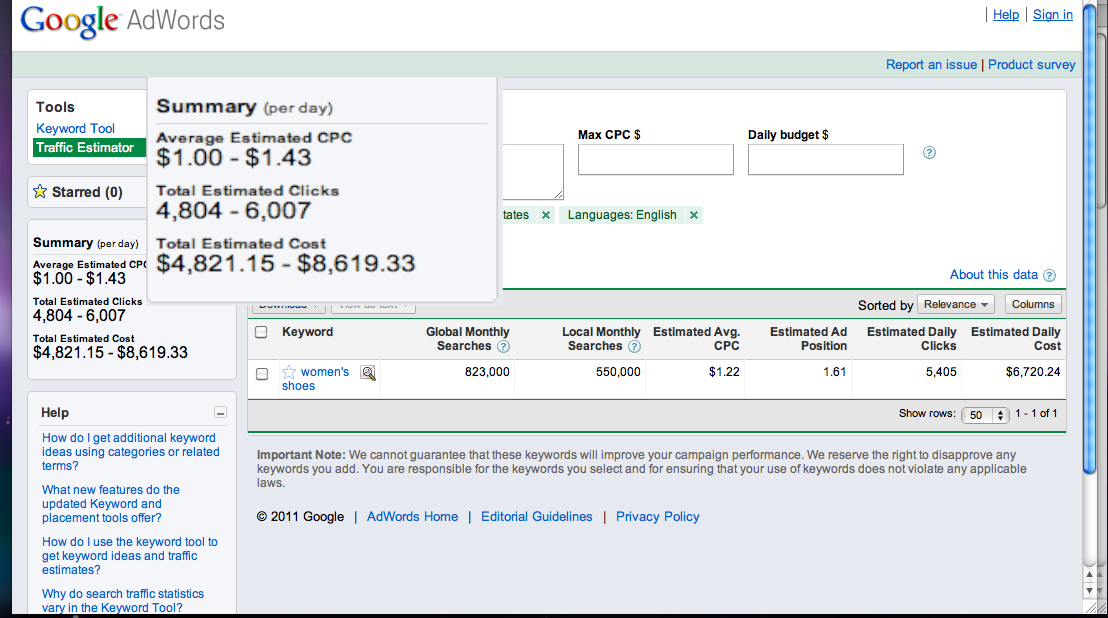
Task: Star the women's shoes keyword
Action: tap(289, 372)
